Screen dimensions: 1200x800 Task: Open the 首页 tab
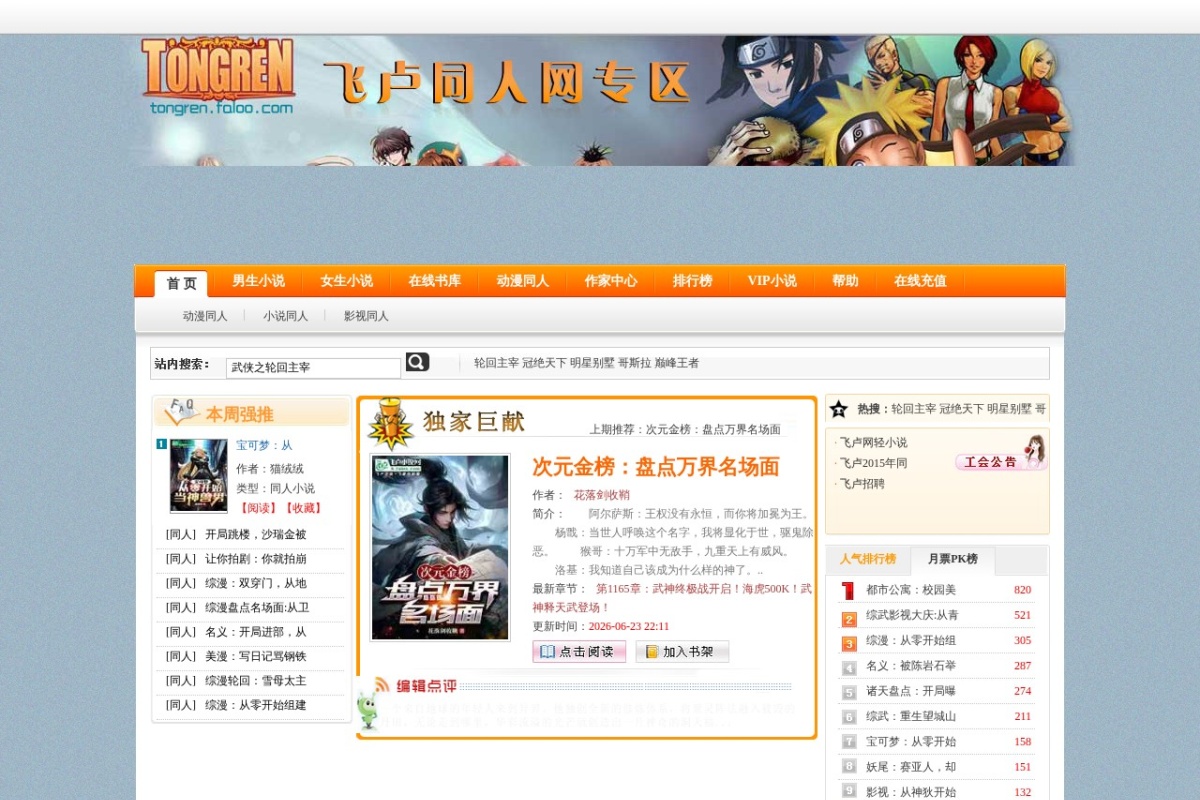[181, 283]
